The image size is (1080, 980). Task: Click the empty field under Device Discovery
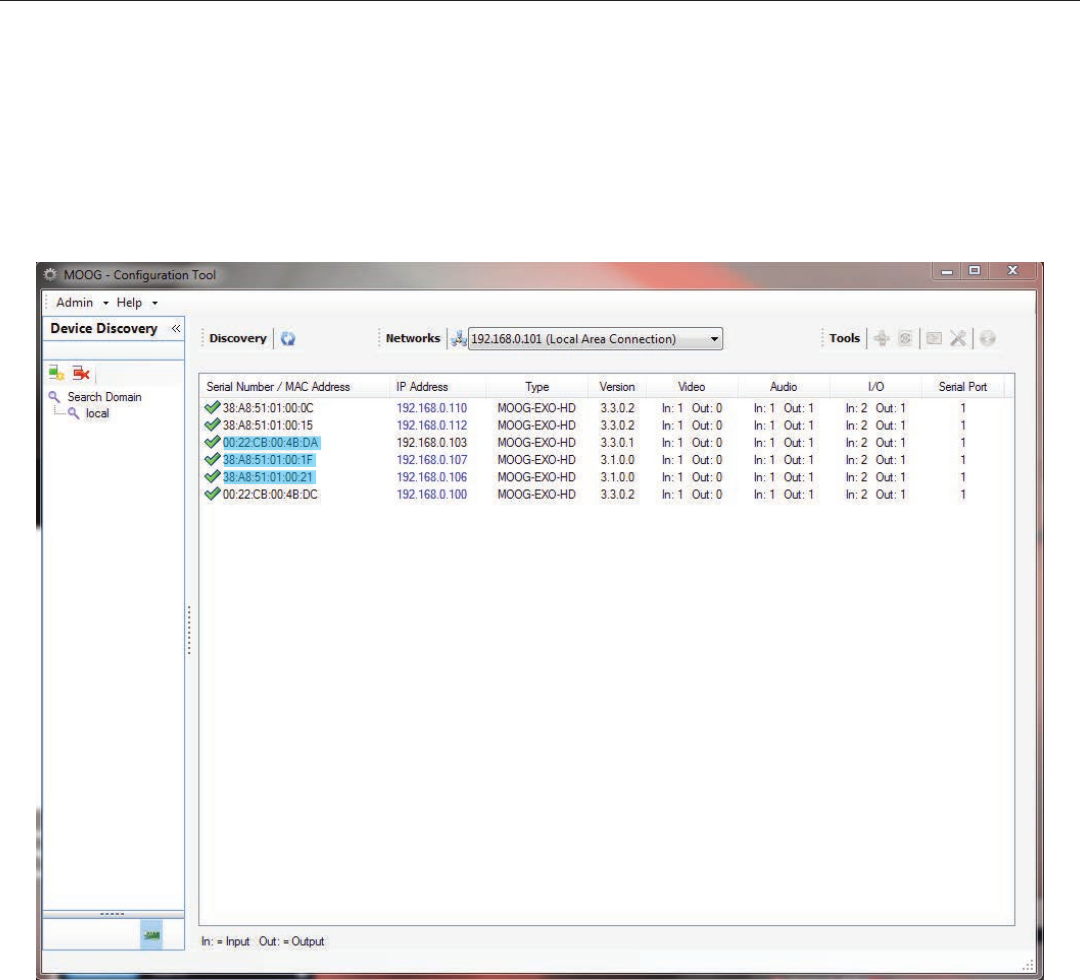pyautogui.click(x=113, y=351)
